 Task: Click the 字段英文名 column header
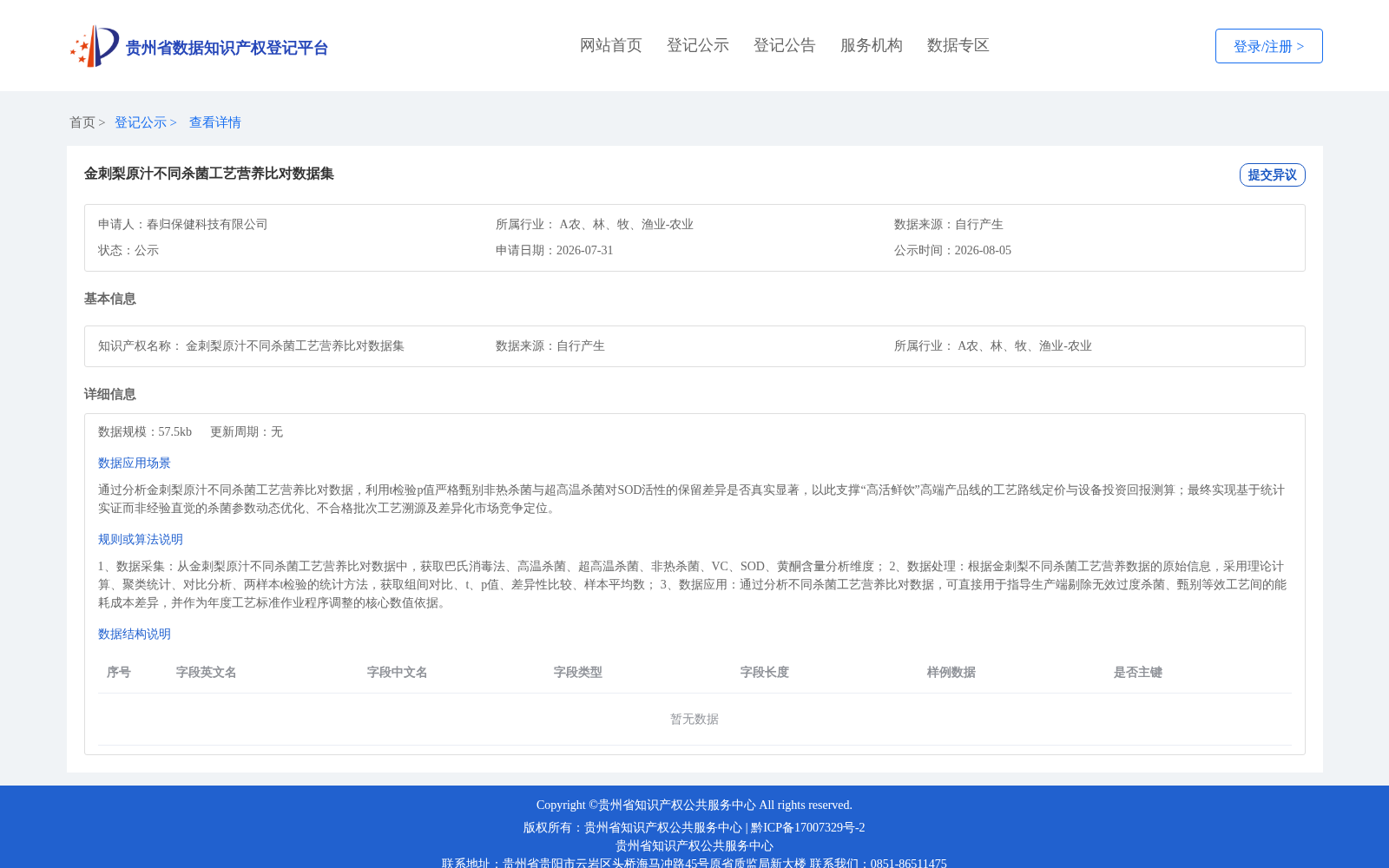pyautogui.click(x=207, y=672)
